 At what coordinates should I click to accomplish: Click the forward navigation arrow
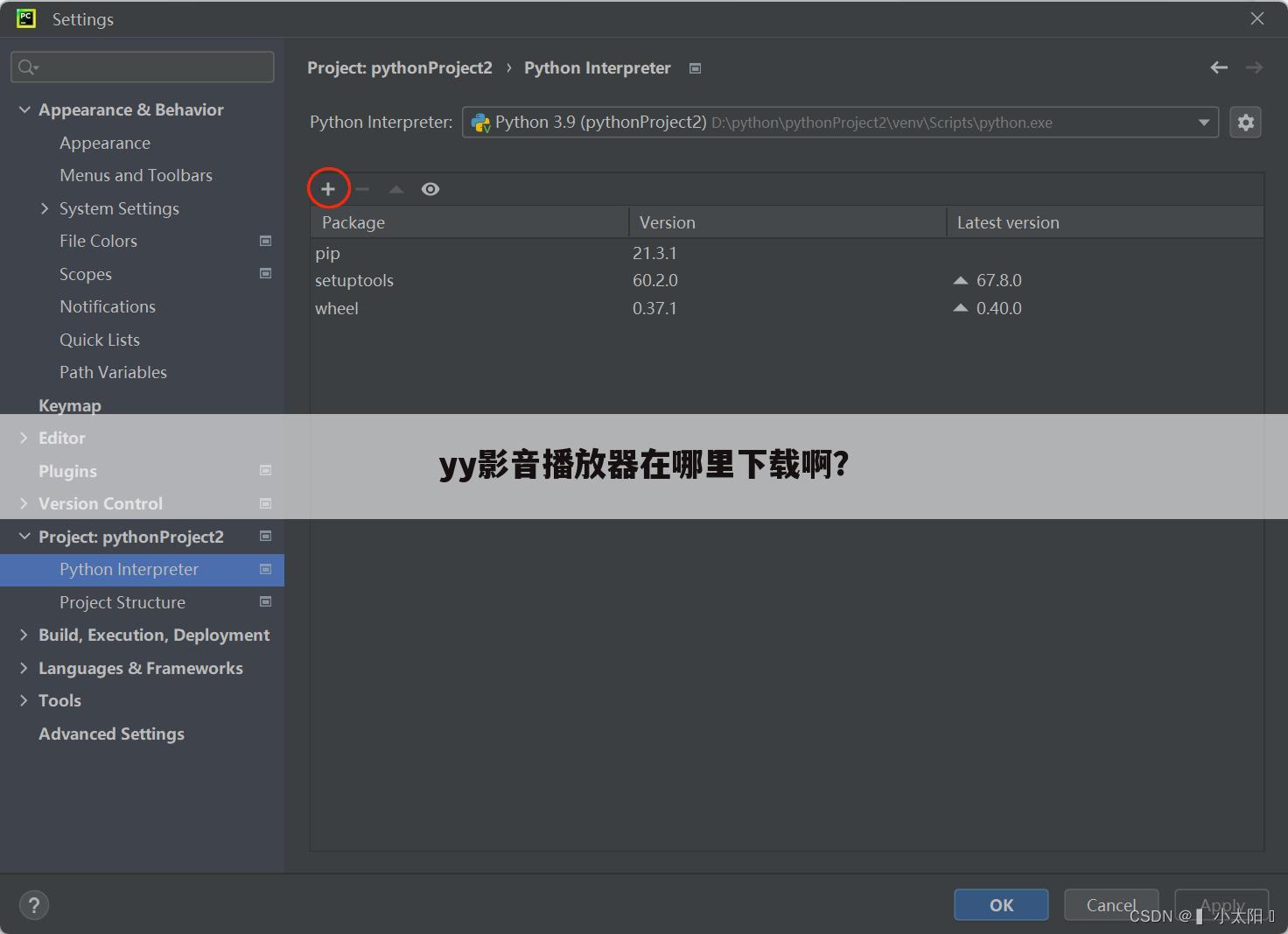(x=1254, y=67)
